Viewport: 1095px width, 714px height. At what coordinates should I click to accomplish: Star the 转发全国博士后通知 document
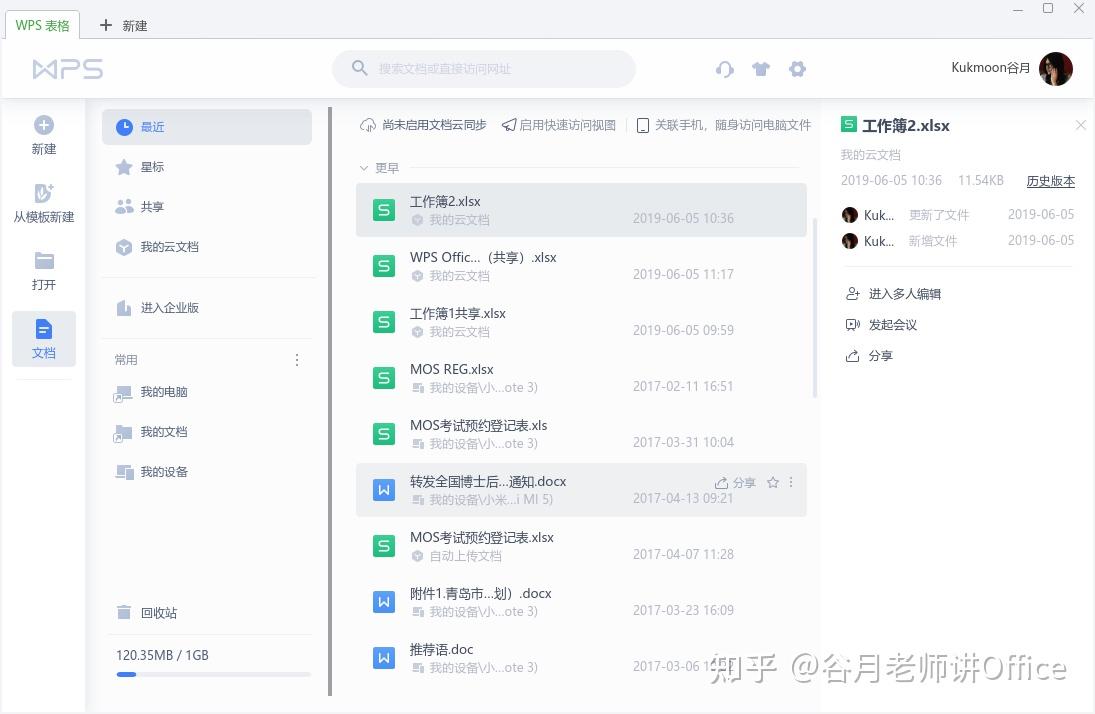pos(772,482)
